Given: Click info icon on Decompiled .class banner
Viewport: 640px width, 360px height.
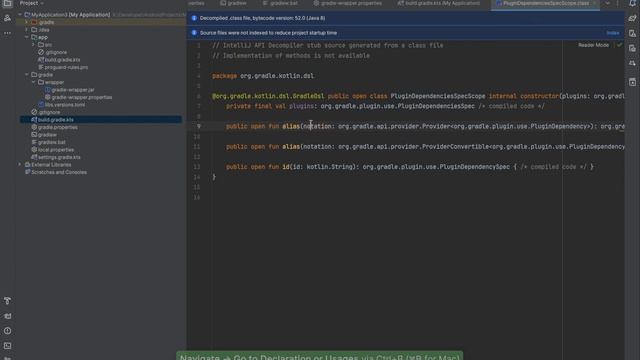Looking at the screenshot, I should coord(194,18).
